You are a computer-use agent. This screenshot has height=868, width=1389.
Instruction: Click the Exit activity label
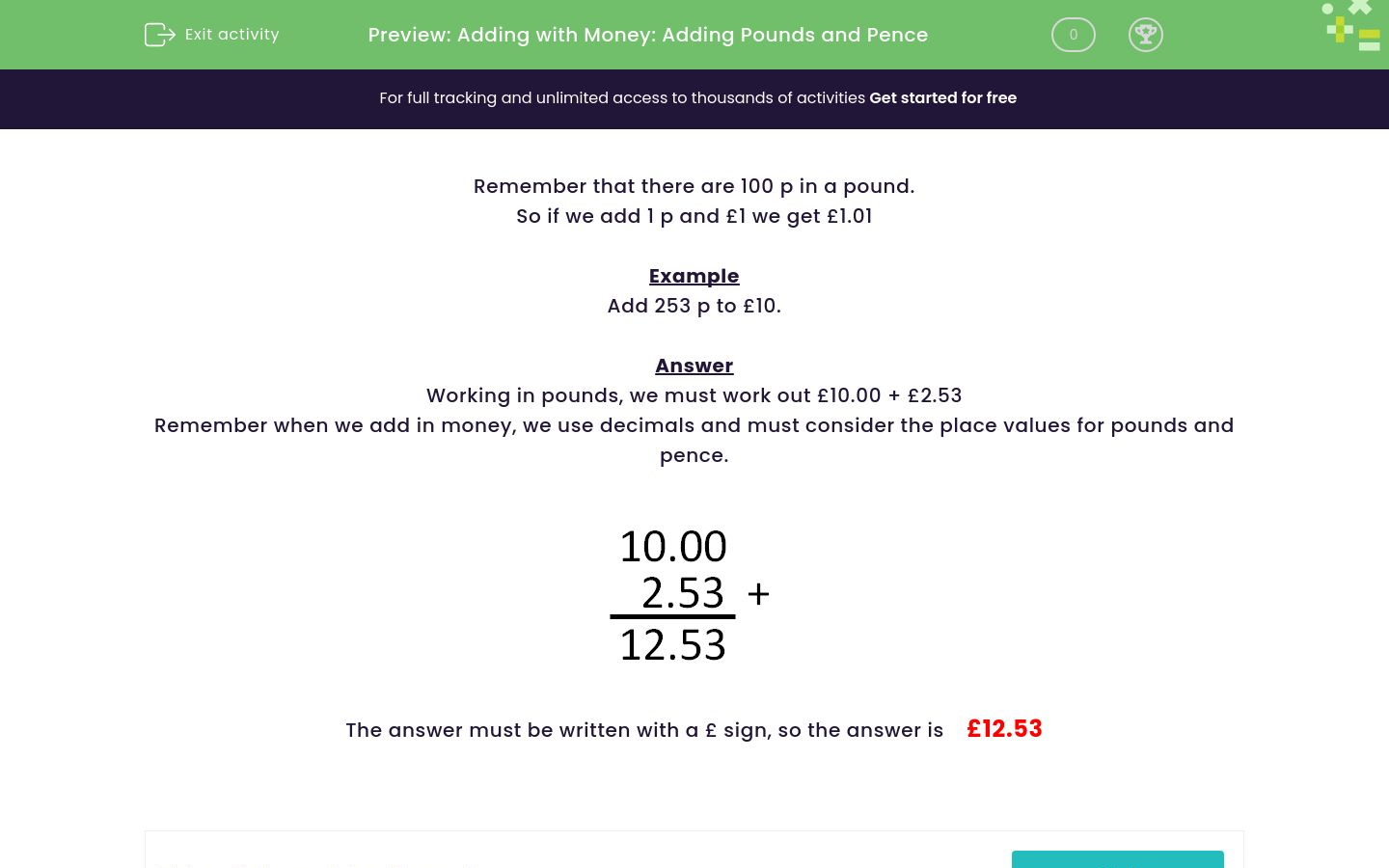click(x=231, y=34)
